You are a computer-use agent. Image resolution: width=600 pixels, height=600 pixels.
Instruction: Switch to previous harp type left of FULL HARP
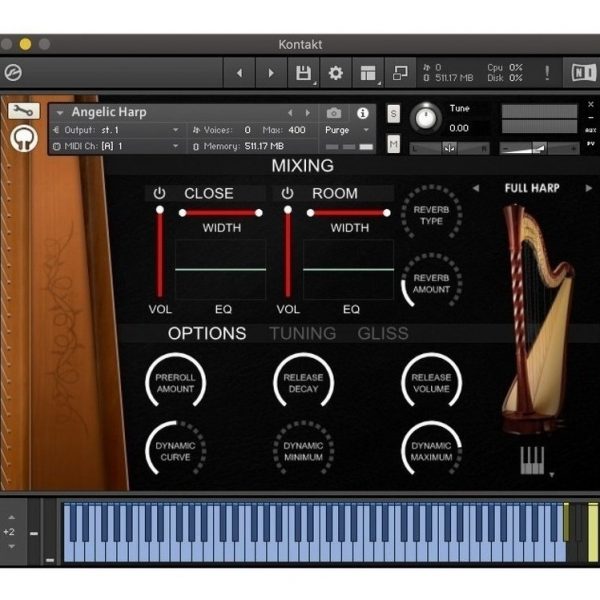click(476, 188)
